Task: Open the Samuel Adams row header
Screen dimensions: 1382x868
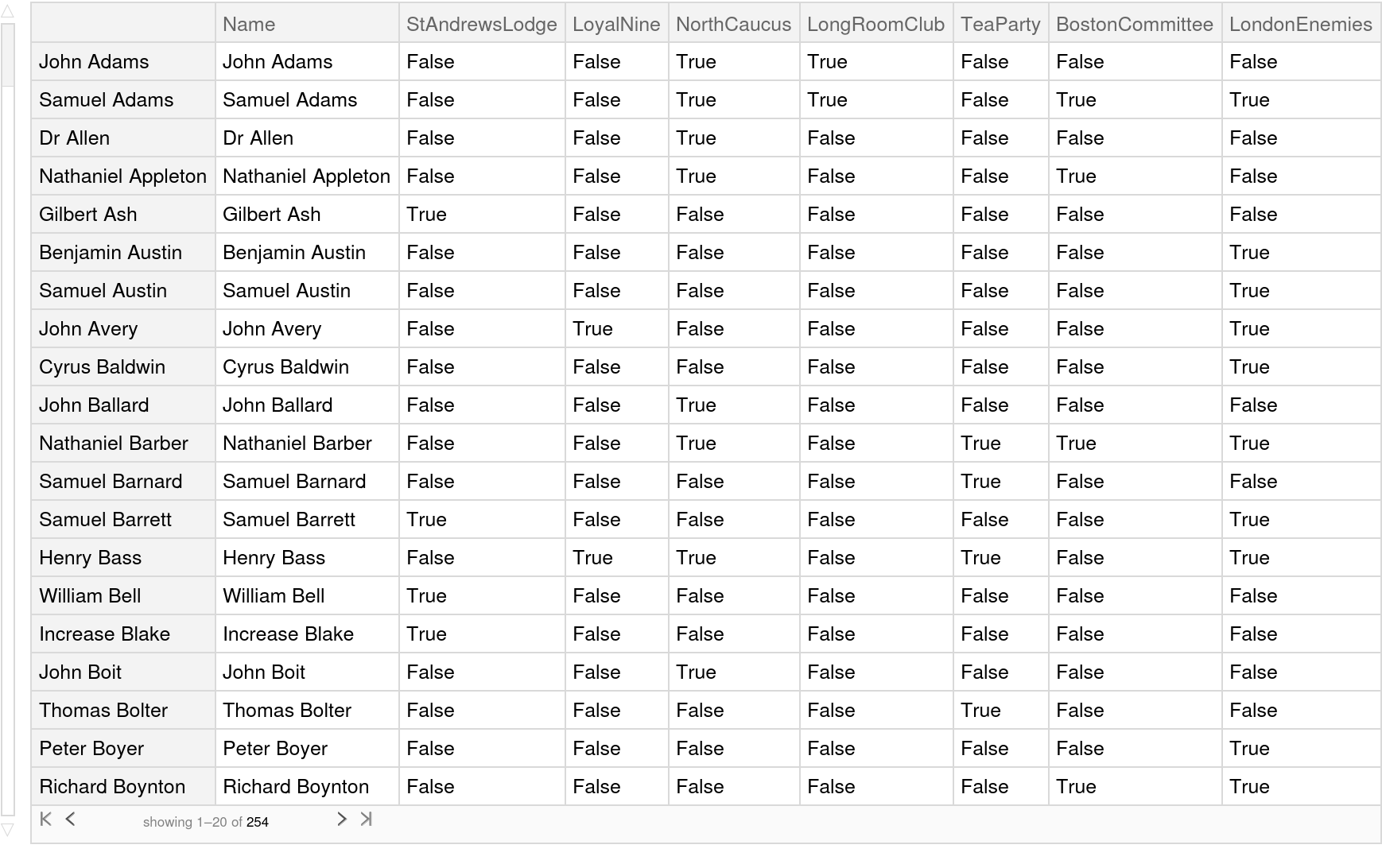Action: [x=107, y=100]
